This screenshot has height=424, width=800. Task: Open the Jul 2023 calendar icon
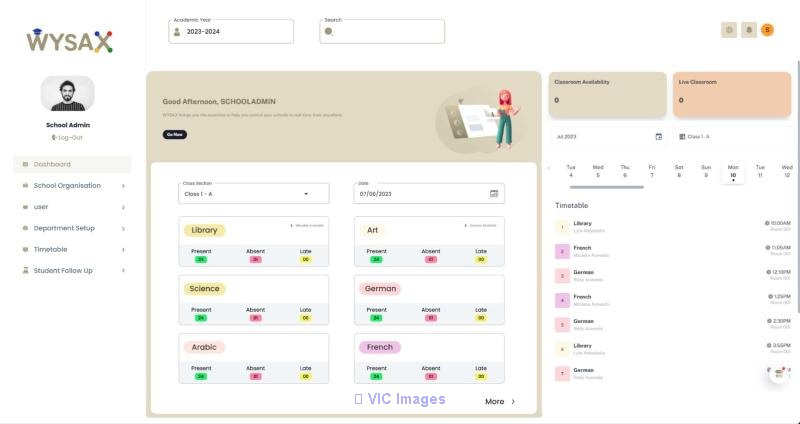659,137
